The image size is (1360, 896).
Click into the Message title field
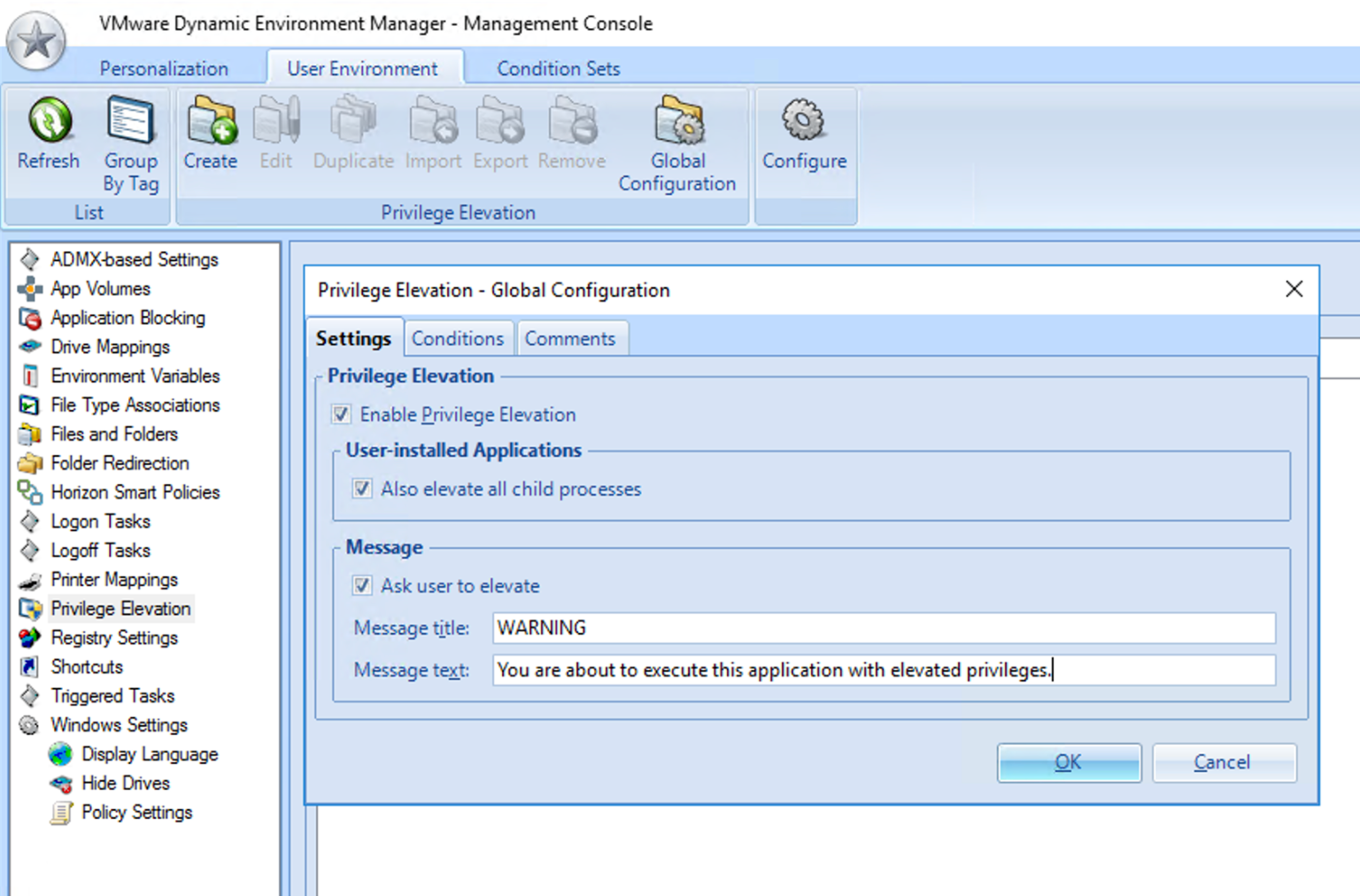pyautogui.click(x=883, y=628)
